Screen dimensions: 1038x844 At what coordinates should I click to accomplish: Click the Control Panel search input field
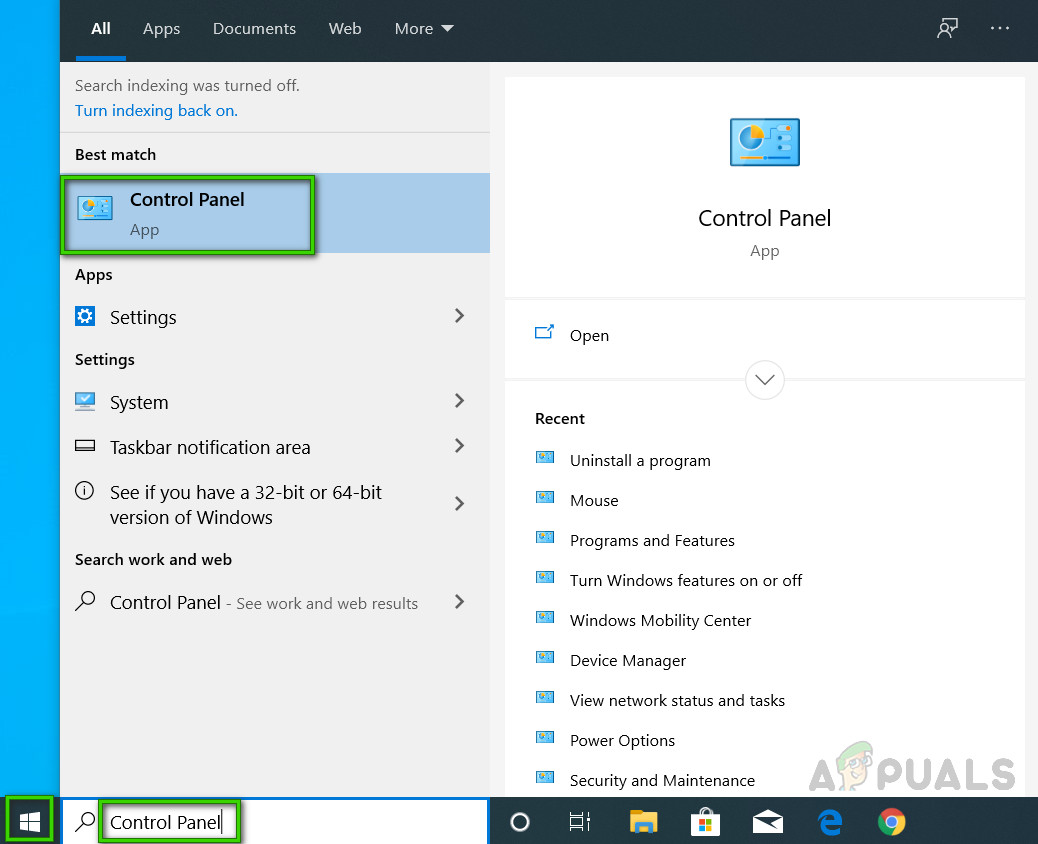(x=276, y=821)
